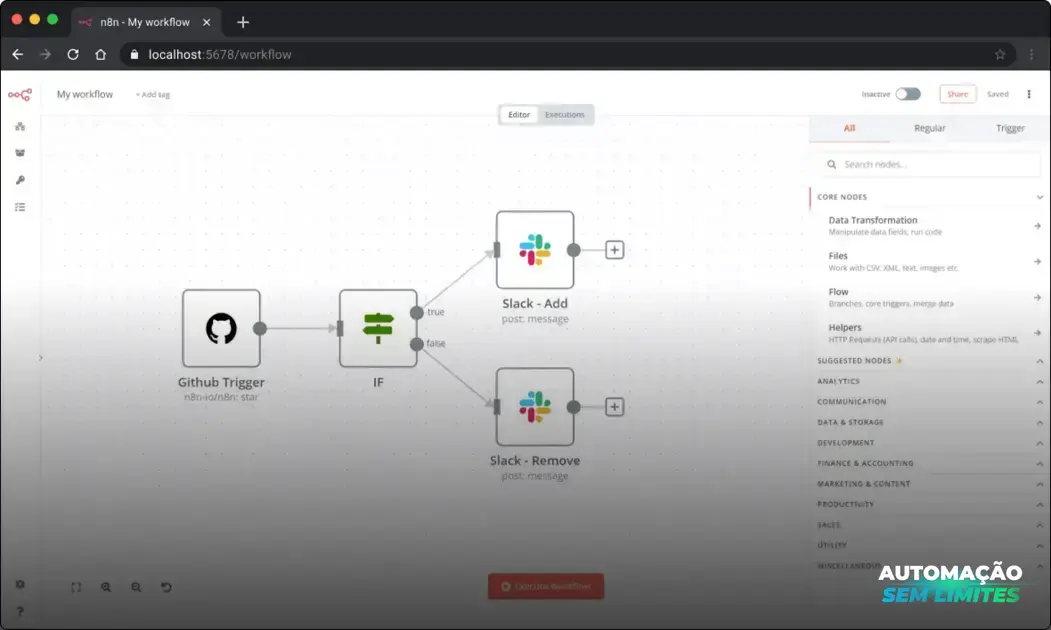Click the Execute Workflow button
Image resolution: width=1051 pixels, height=630 pixels.
click(x=546, y=586)
